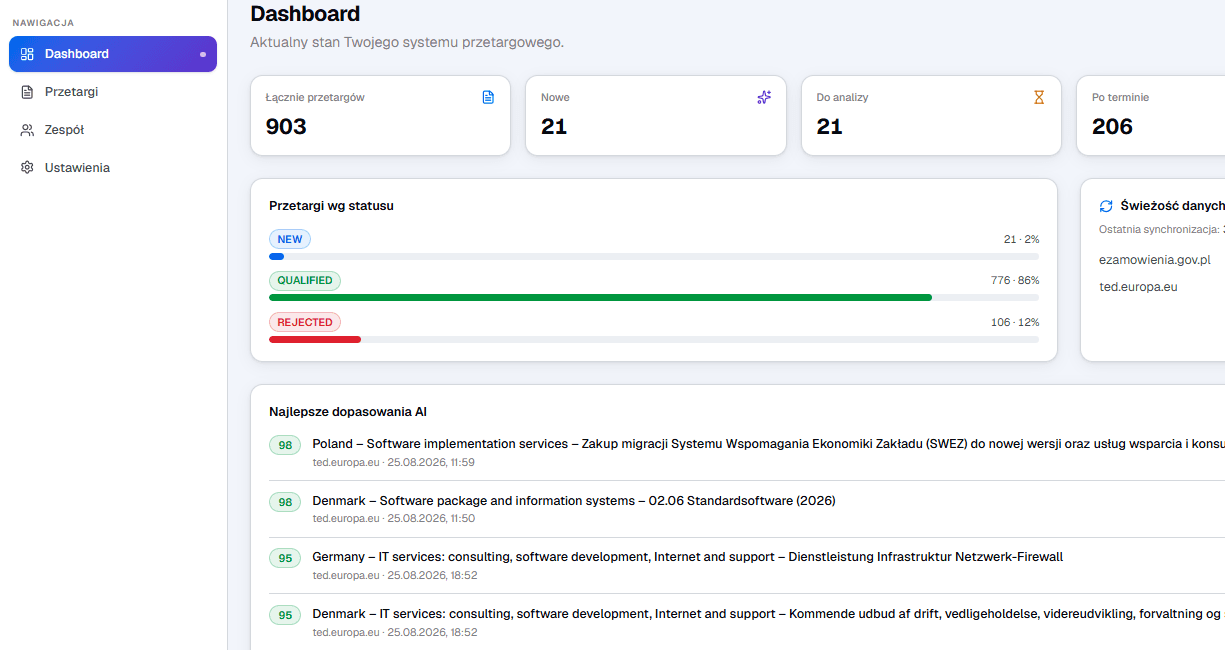Open the Nowe 21 card
The width and height of the screenshot is (1225, 650).
tap(656, 116)
